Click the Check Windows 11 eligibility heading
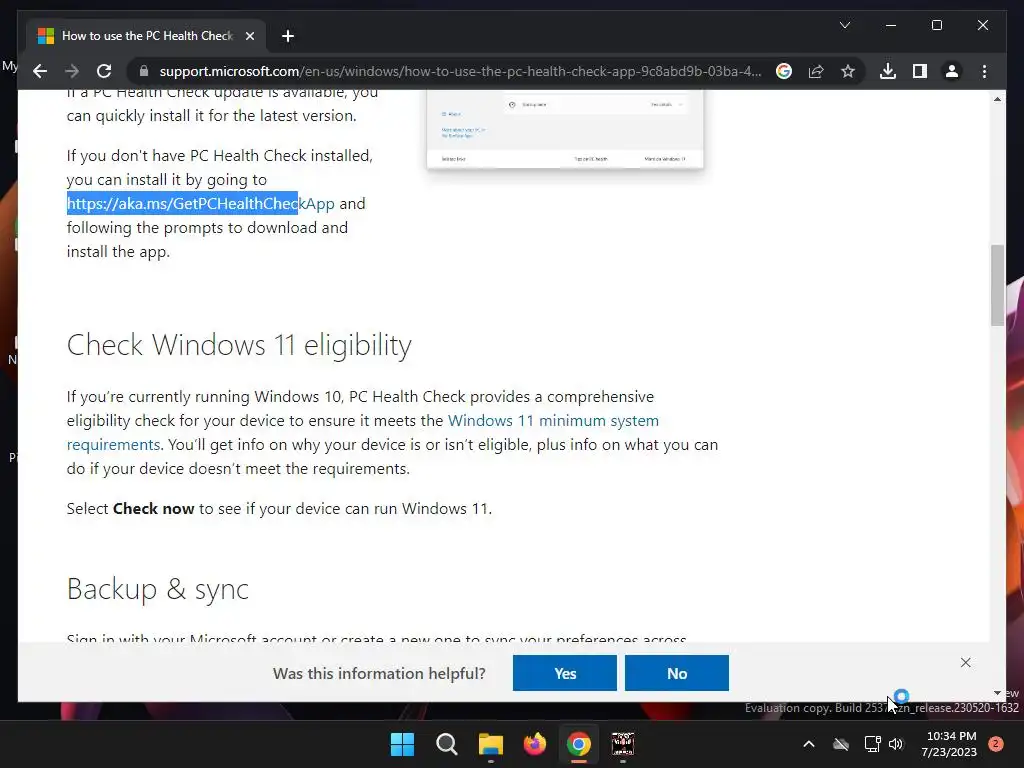This screenshot has width=1024, height=768. [x=239, y=345]
